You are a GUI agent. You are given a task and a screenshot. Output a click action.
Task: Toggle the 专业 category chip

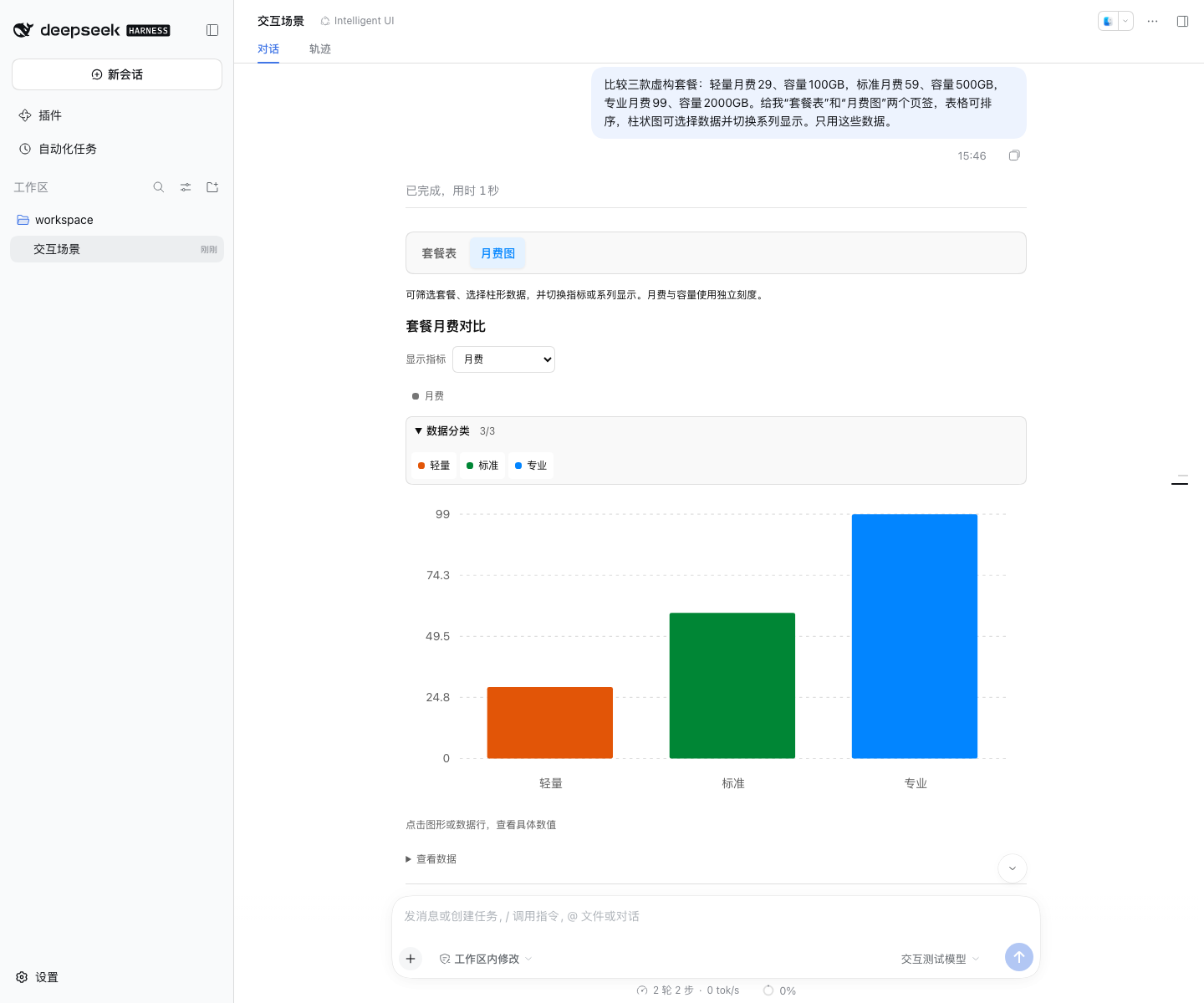[x=531, y=466]
